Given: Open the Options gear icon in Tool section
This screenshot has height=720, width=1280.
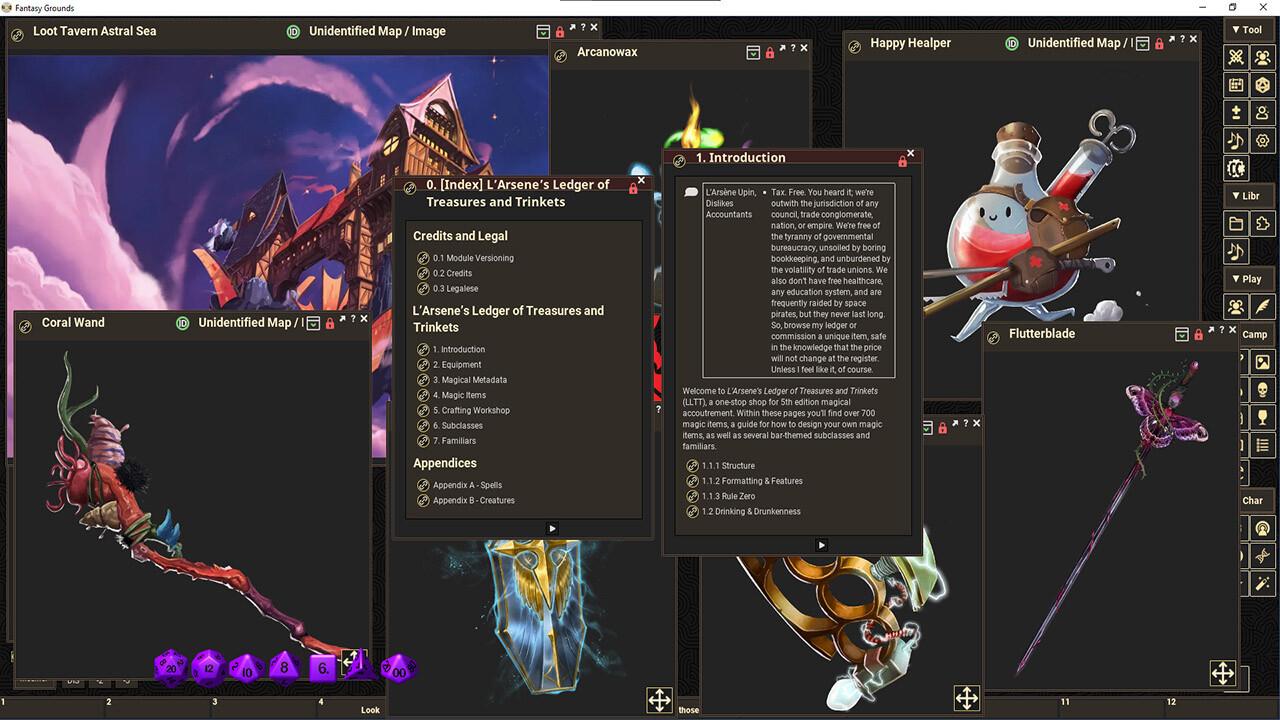Looking at the screenshot, I should [1263, 141].
